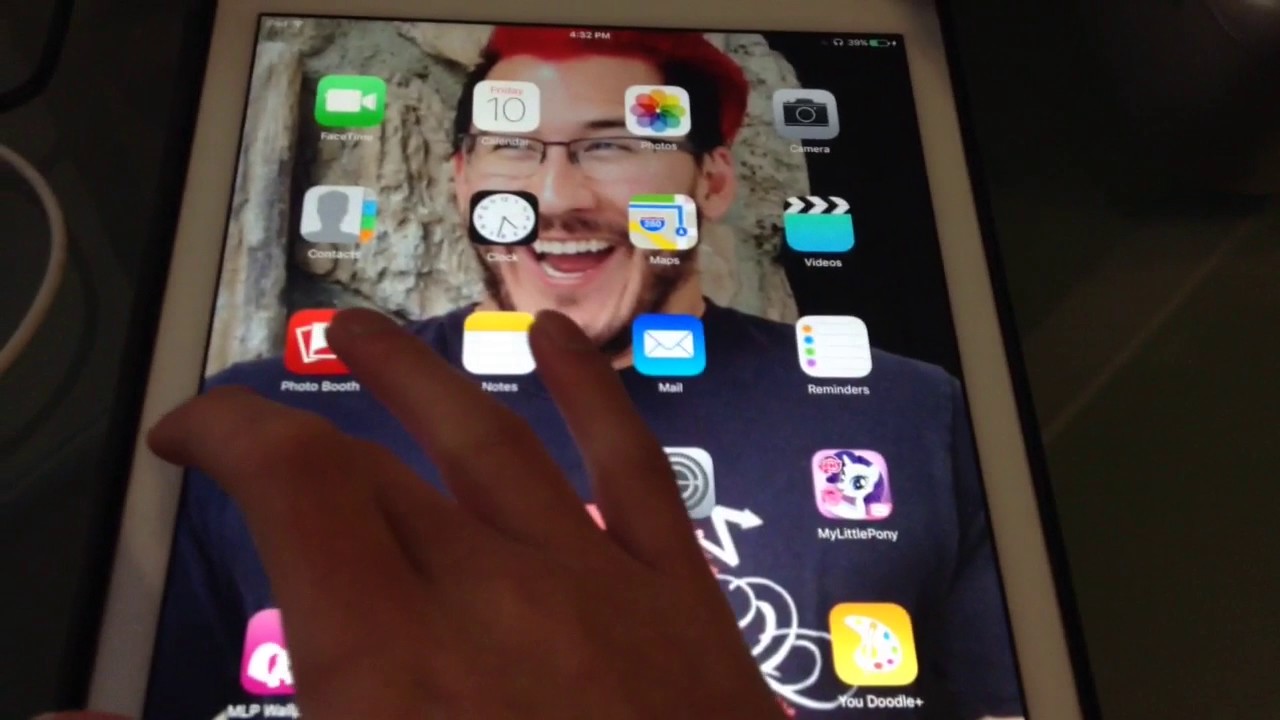Launch the Photos app

[658, 111]
